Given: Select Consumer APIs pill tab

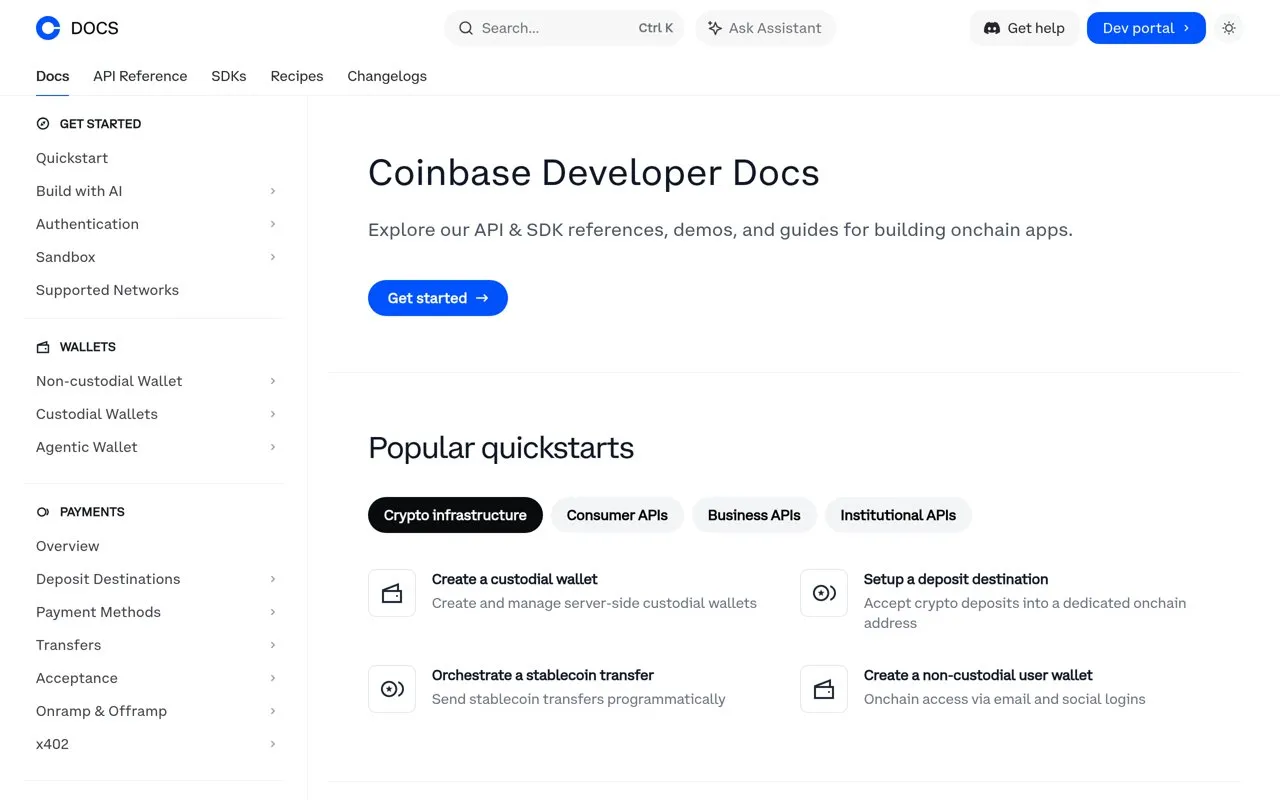Looking at the screenshot, I should (617, 515).
